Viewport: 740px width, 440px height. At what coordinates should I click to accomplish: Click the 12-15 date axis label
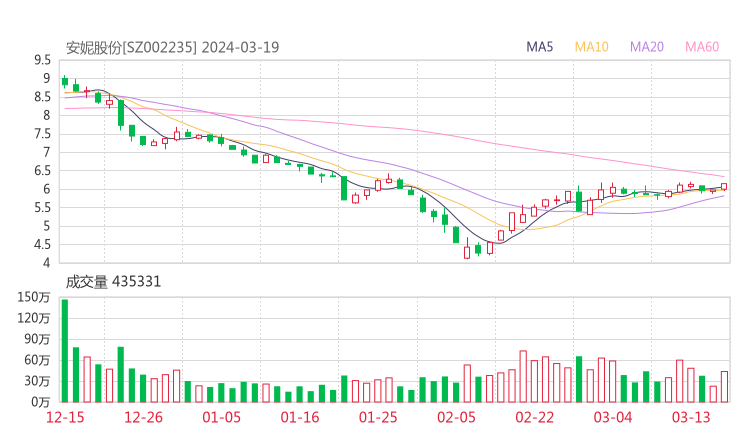65,417
